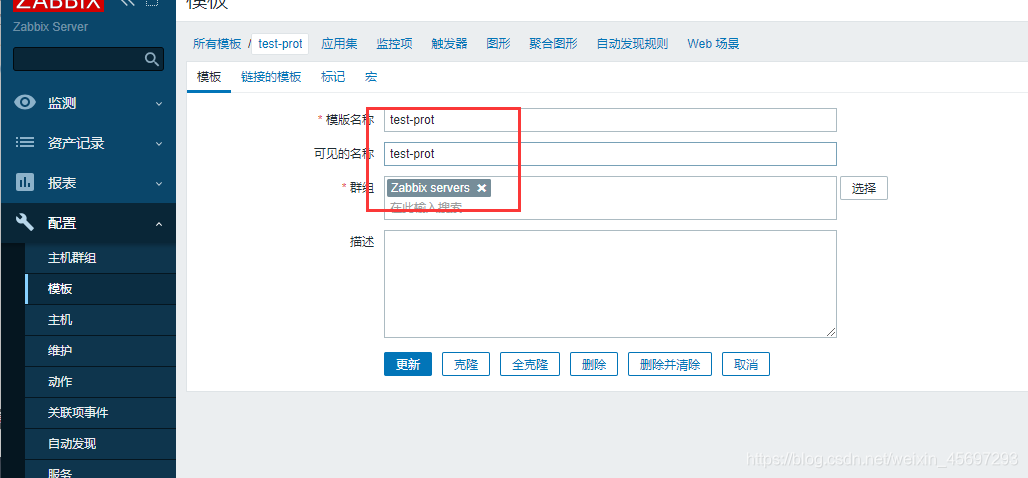Click the list icon for 资产记录
Viewport: 1028px width, 478px height.
(25, 142)
